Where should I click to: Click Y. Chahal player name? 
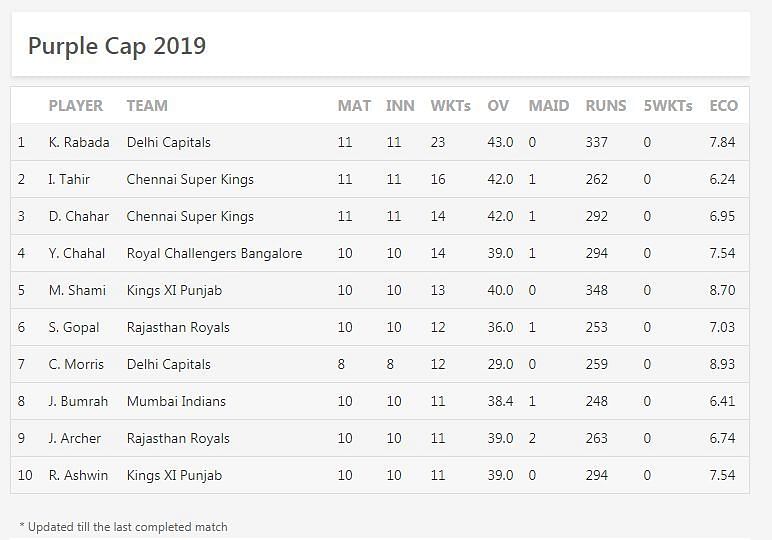76,253
